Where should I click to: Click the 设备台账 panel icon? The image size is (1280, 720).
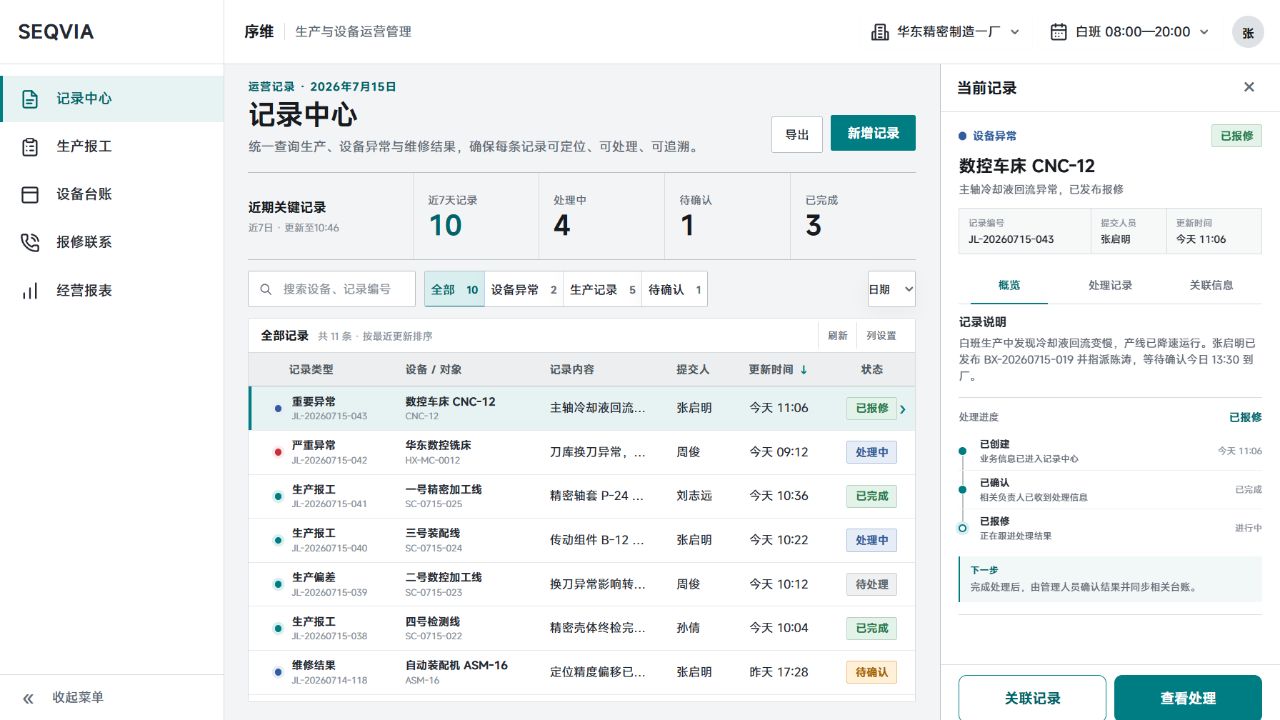30,195
